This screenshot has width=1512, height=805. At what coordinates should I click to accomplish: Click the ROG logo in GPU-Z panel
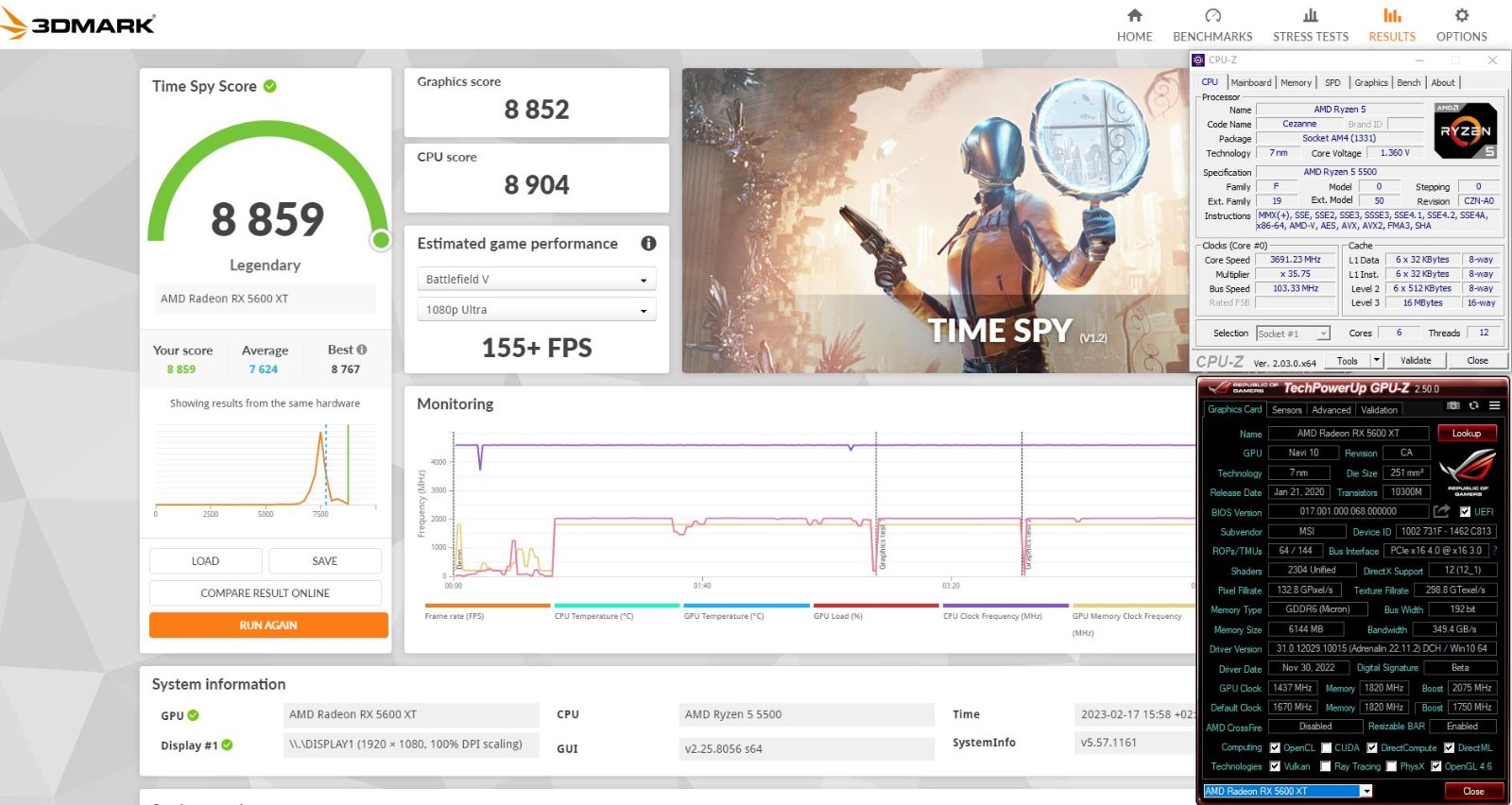coord(1468,472)
